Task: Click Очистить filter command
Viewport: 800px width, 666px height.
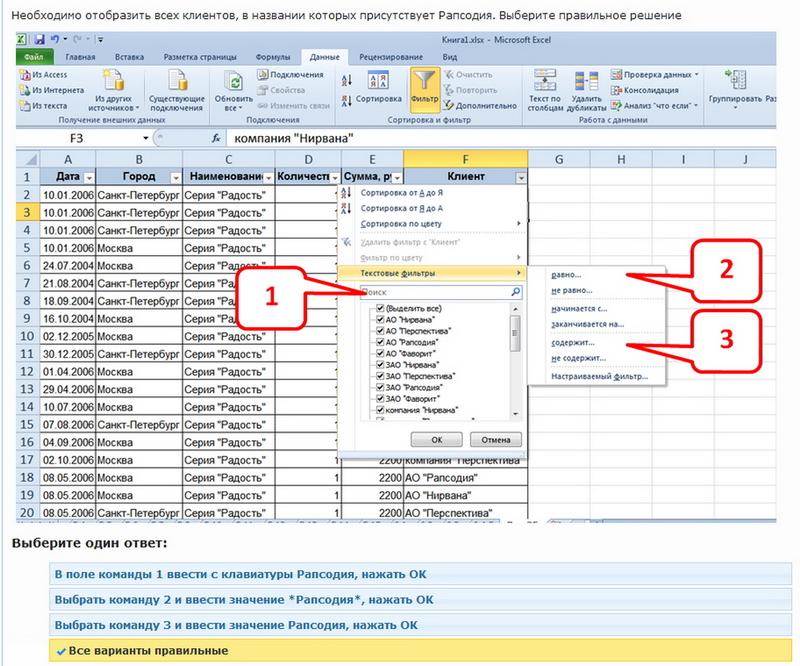Action: [468, 75]
